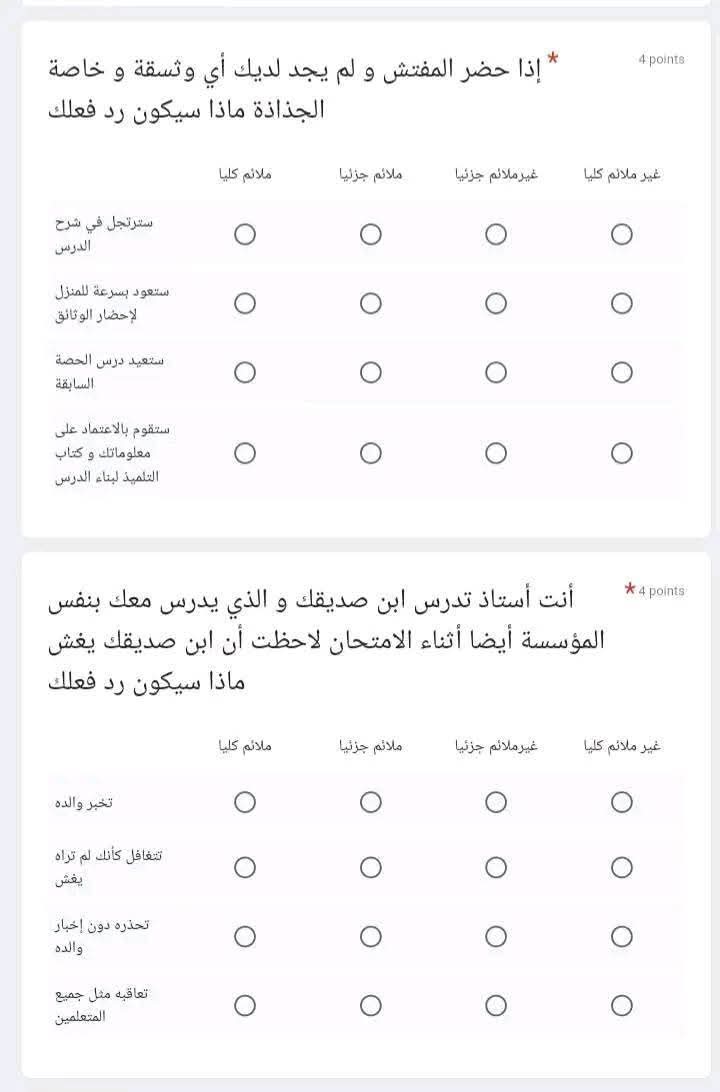Image resolution: width=720 pixels, height=1092 pixels.
Task: Select 'ملائم جزئيا' for 'ستقوم بالاعتماد على معلوماتك' row
Action: tap(371, 453)
